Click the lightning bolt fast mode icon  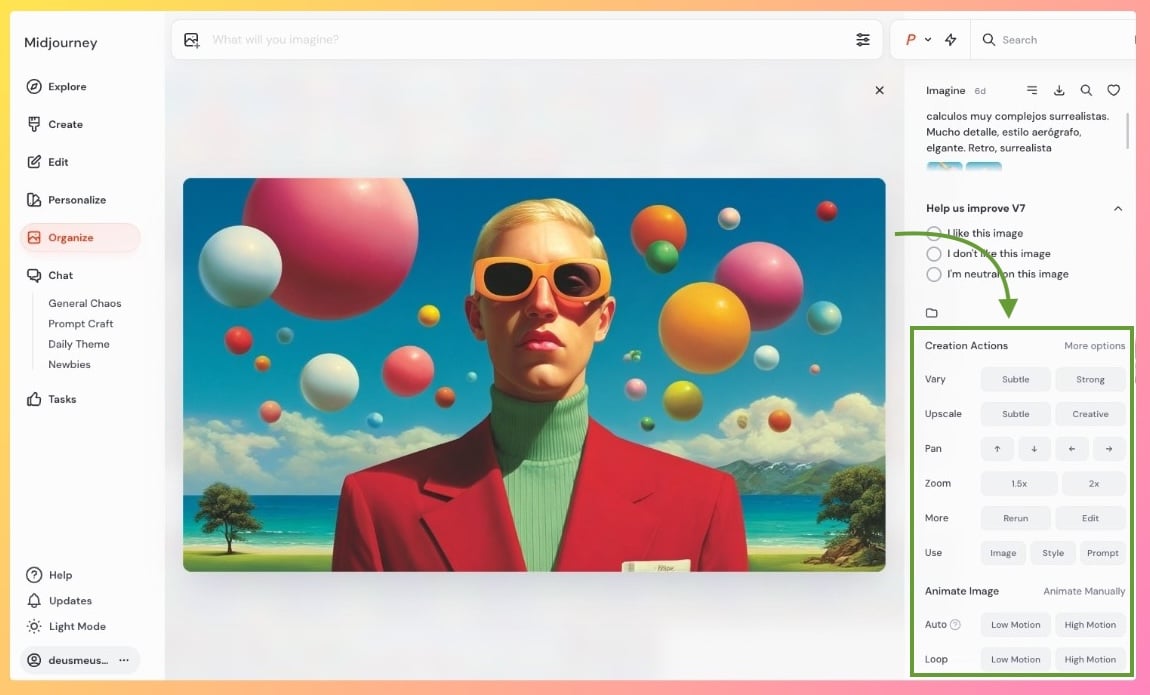(x=950, y=40)
